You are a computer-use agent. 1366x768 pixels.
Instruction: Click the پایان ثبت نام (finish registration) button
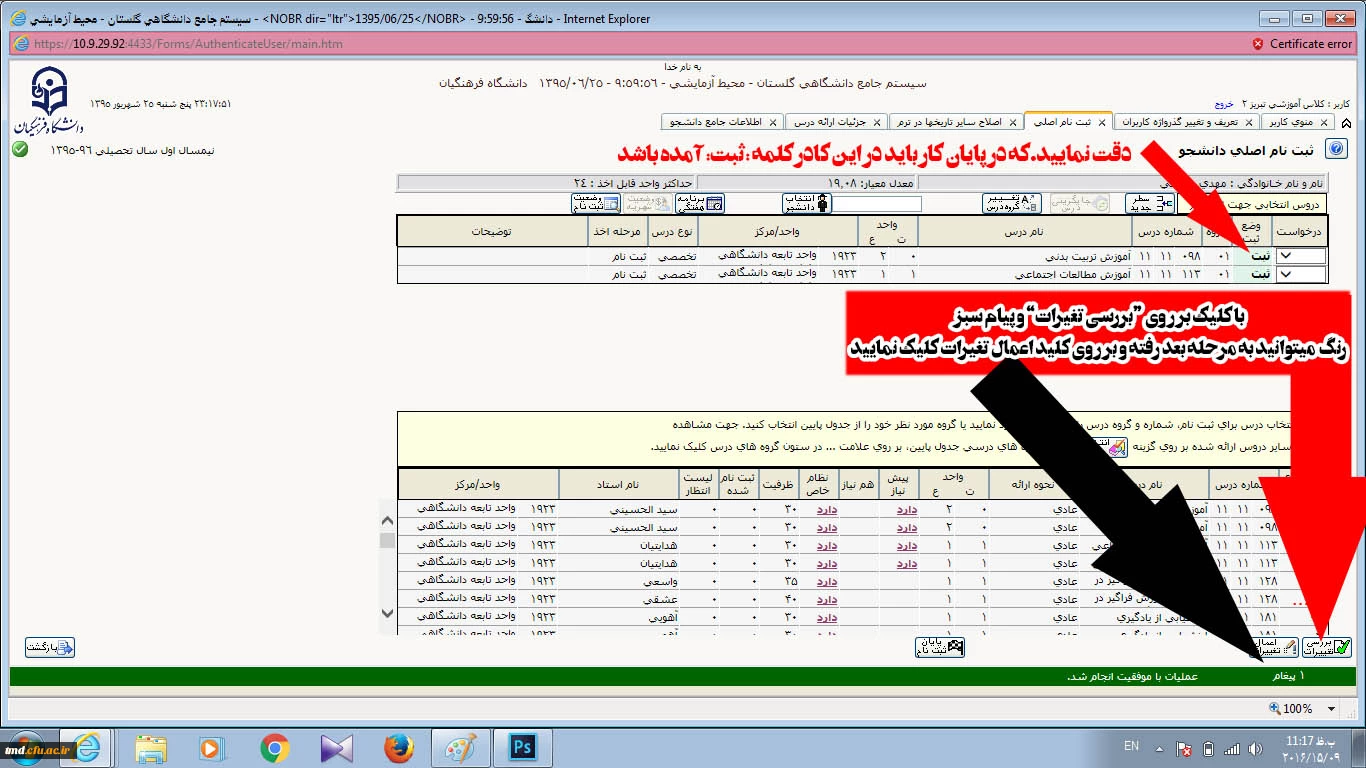click(940, 647)
